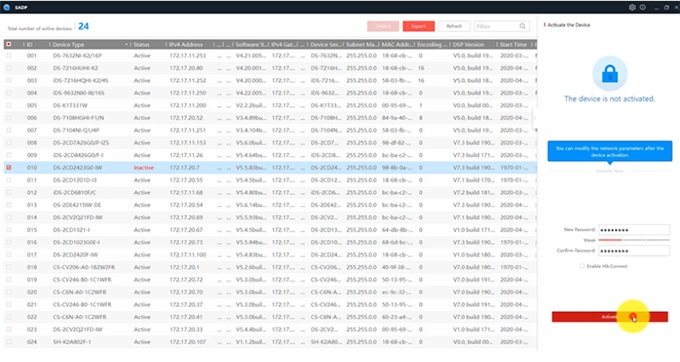Tick the checkbox for device 024
Screen dimensions: 680x362
9,342
